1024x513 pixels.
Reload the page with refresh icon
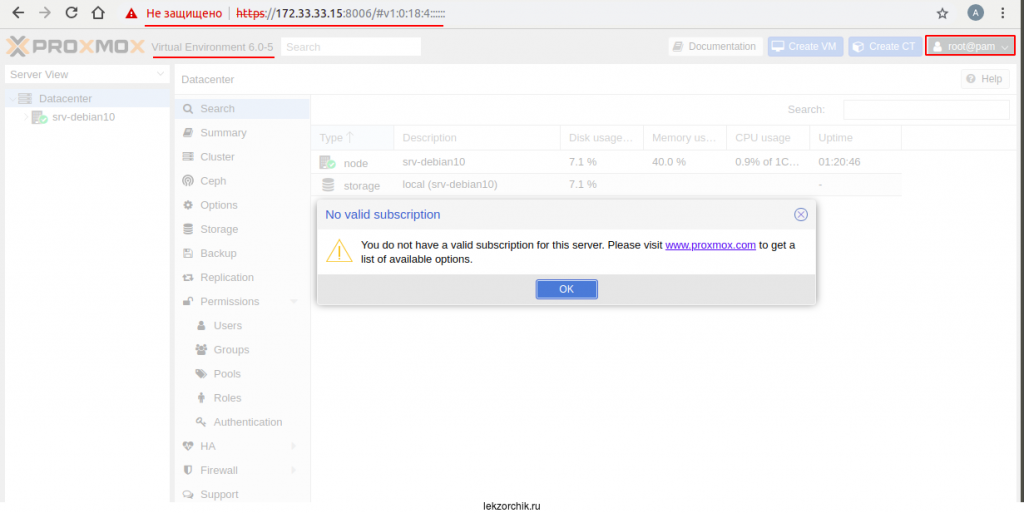(x=72, y=12)
